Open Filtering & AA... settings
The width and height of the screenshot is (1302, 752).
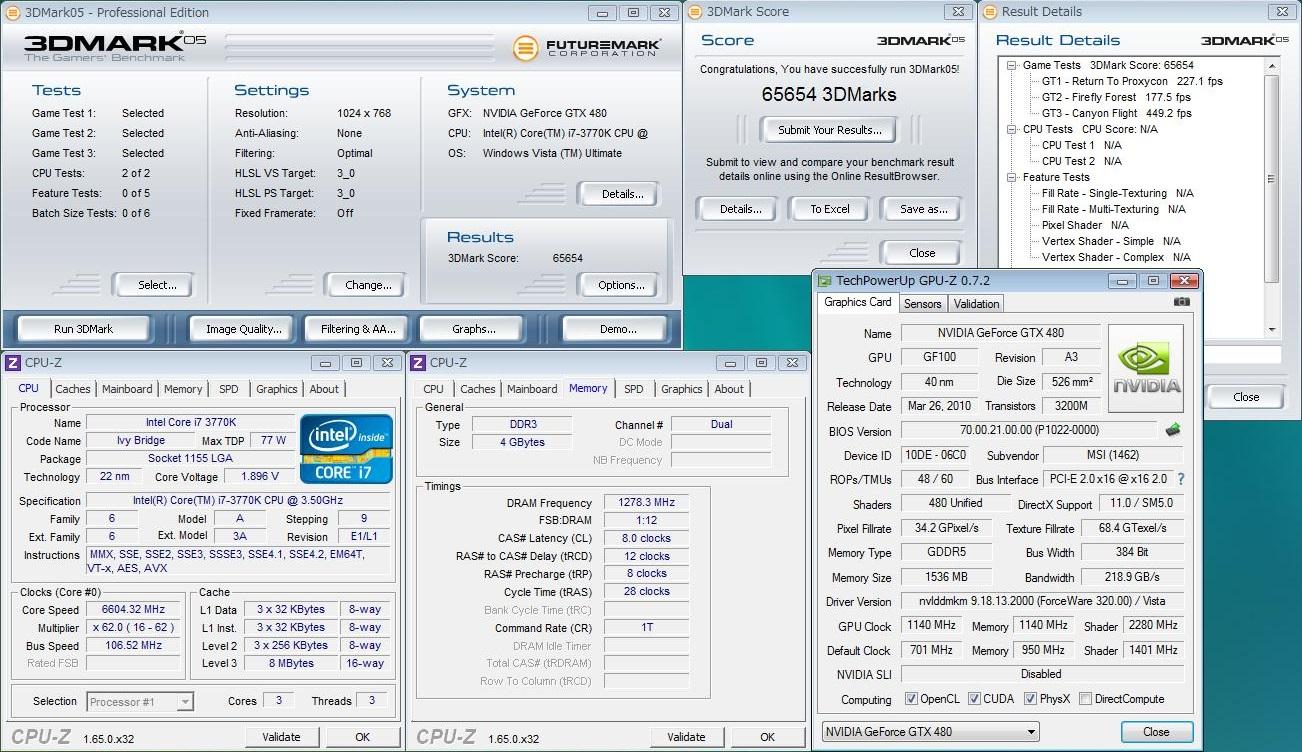click(x=358, y=329)
